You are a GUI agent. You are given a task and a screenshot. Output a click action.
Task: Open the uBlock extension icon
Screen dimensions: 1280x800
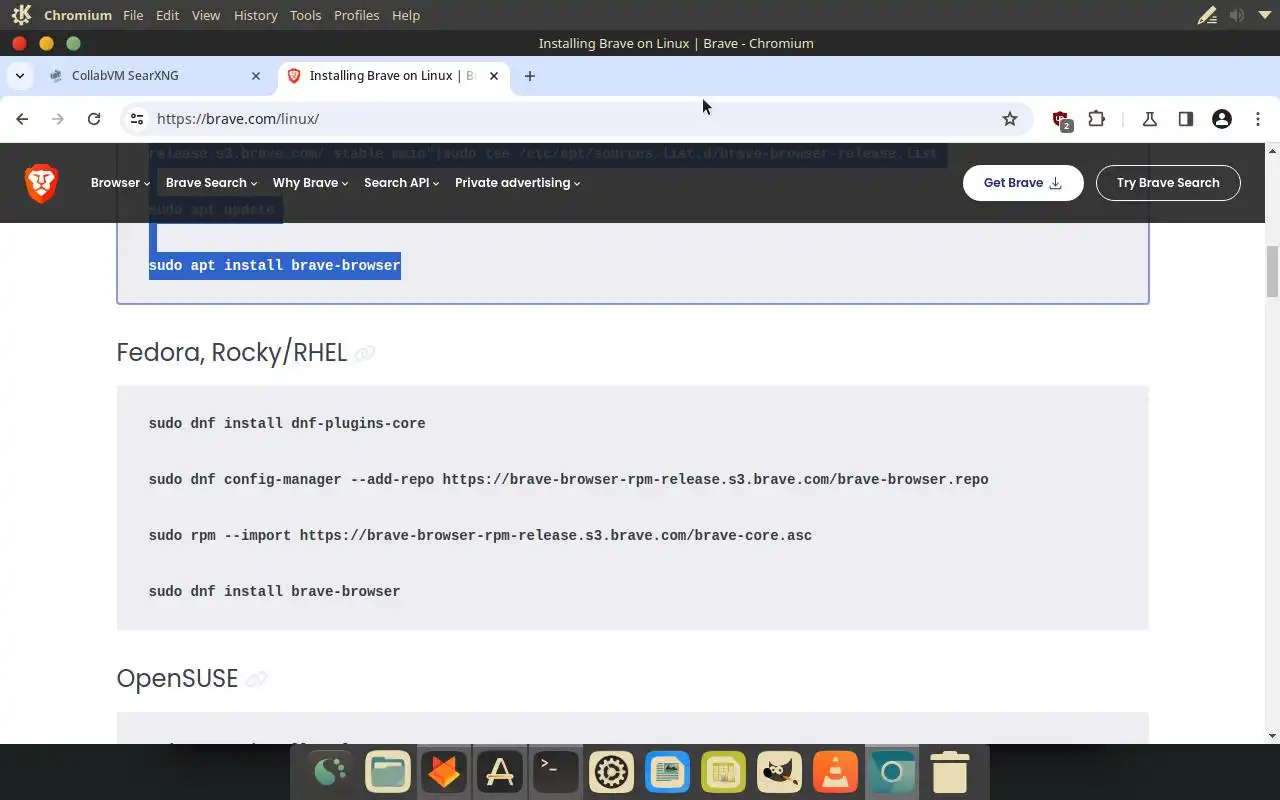pos(1061,119)
